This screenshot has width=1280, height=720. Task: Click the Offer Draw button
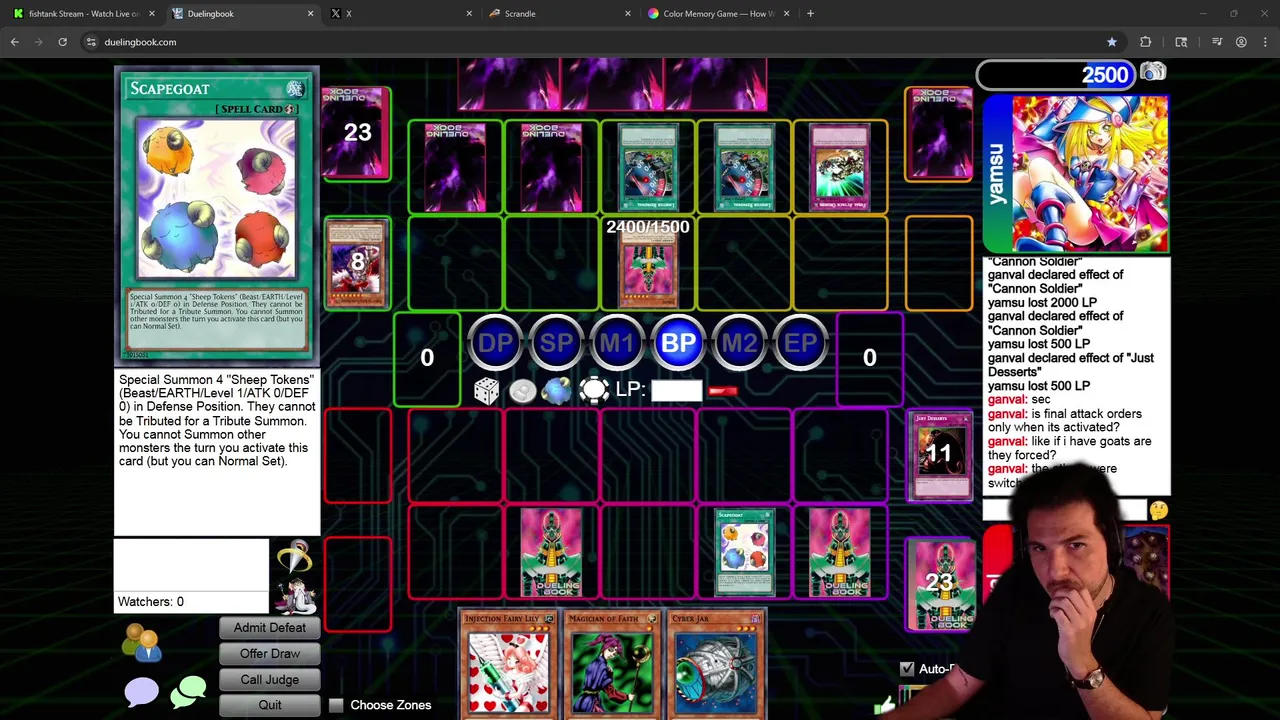269,654
